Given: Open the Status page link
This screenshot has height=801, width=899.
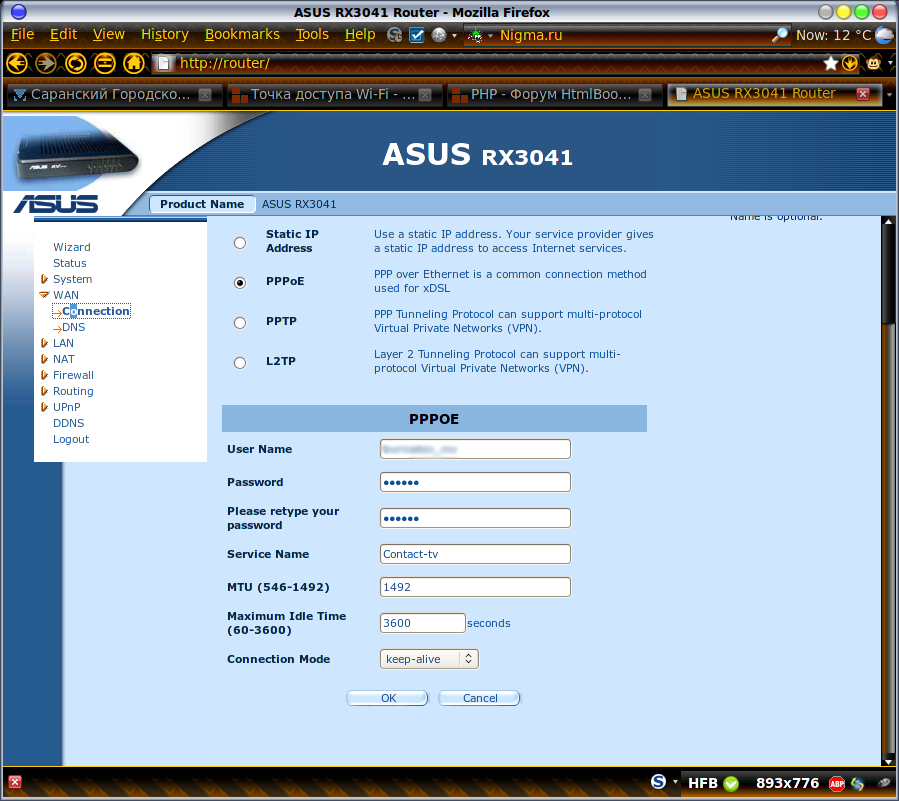Looking at the screenshot, I should [x=69, y=263].
